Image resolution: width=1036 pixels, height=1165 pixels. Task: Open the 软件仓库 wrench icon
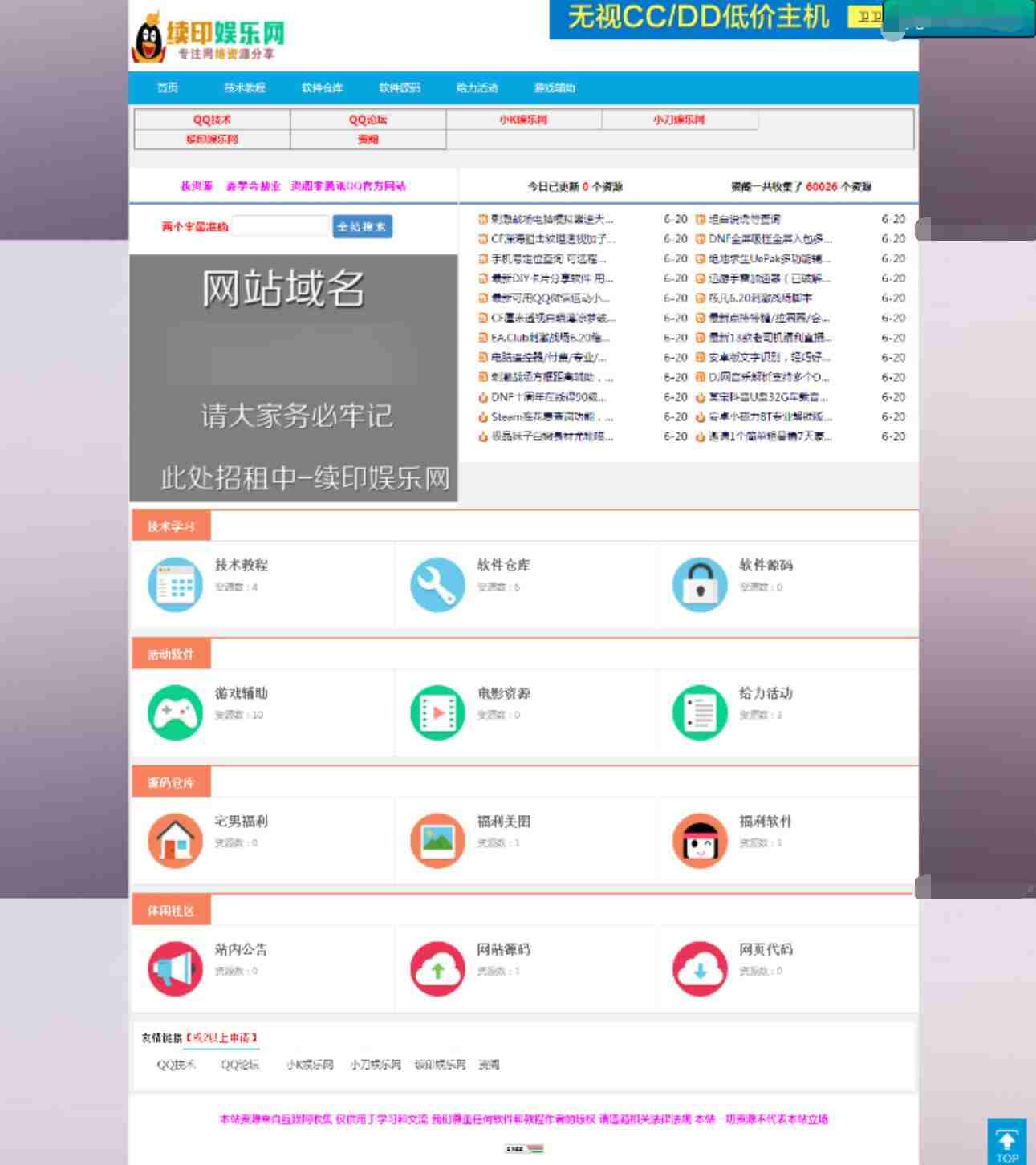click(x=437, y=584)
